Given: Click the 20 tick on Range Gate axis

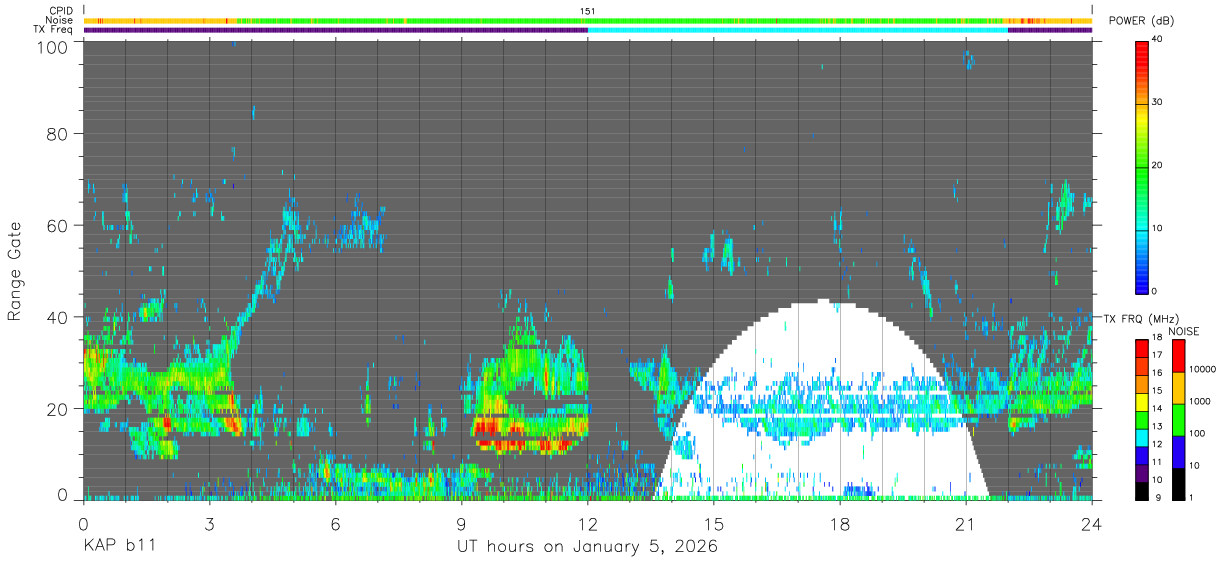Looking at the screenshot, I should pos(56,409).
